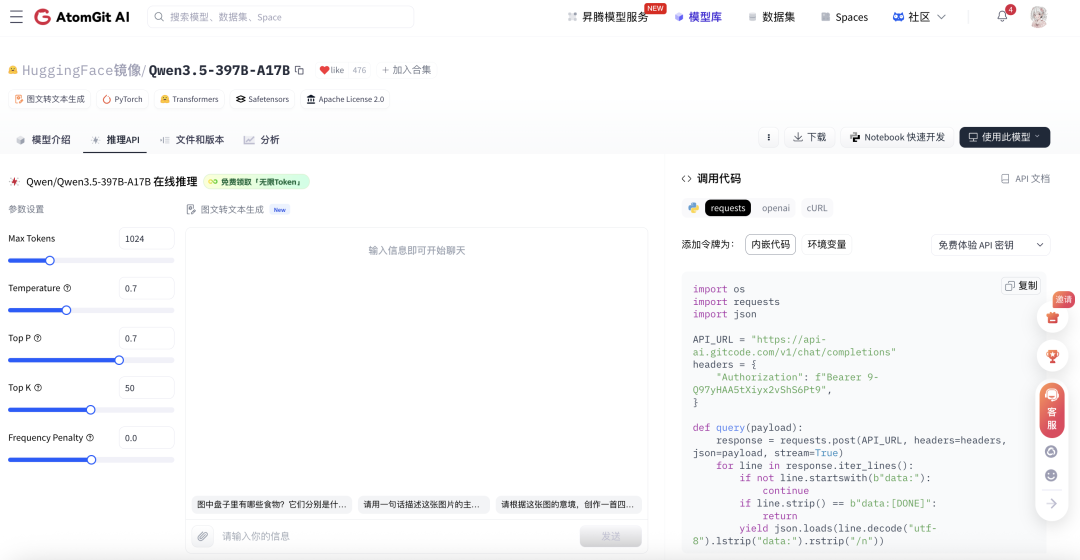This screenshot has width=1080, height=560.
Task: Click the Frequency Penalty help icon
Action: coord(90,437)
